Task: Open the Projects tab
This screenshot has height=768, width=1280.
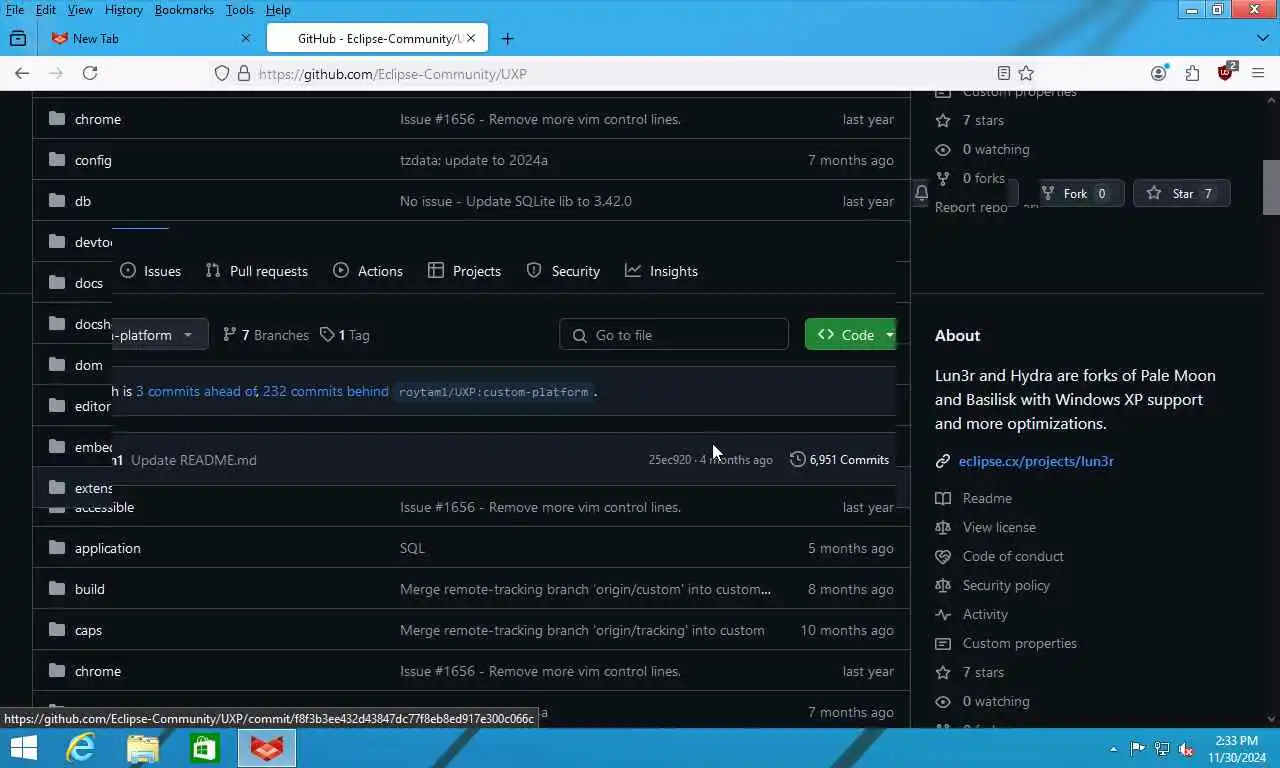Action: [464, 271]
